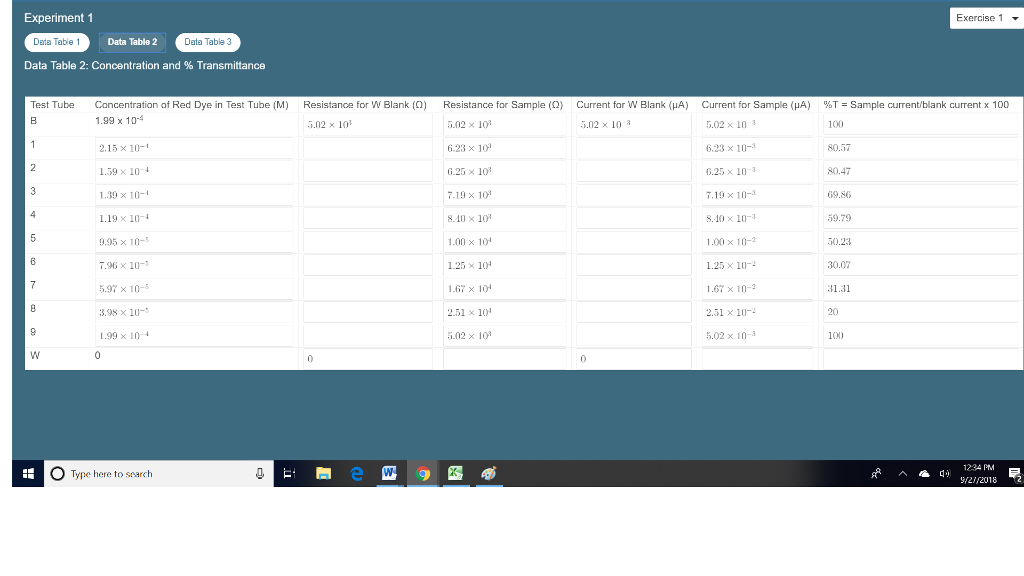The height and width of the screenshot is (576, 1024).
Task: Open Microsoft Word from the taskbar
Action: tap(389, 474)
